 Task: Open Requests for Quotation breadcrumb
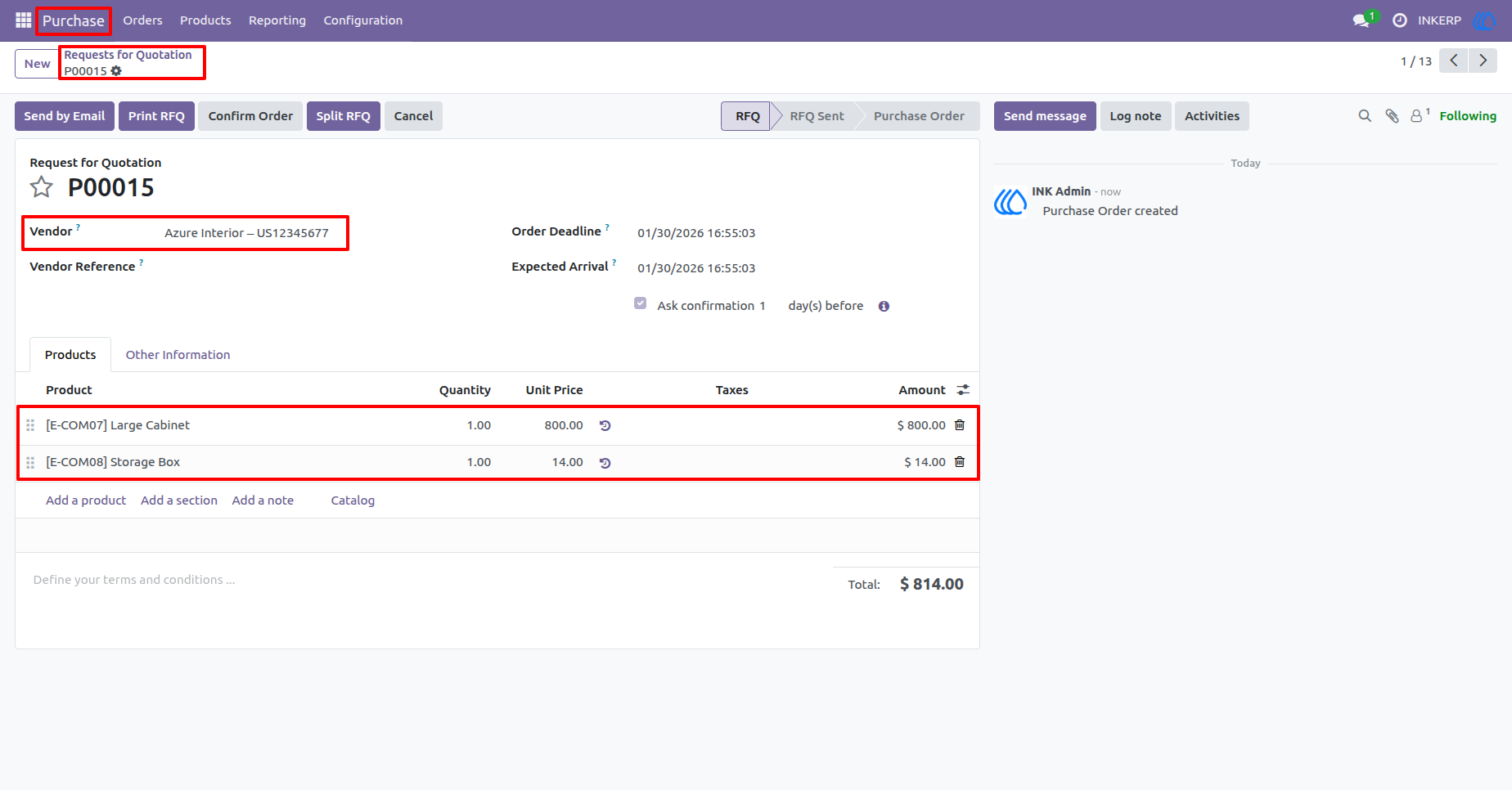coord(128,55)
